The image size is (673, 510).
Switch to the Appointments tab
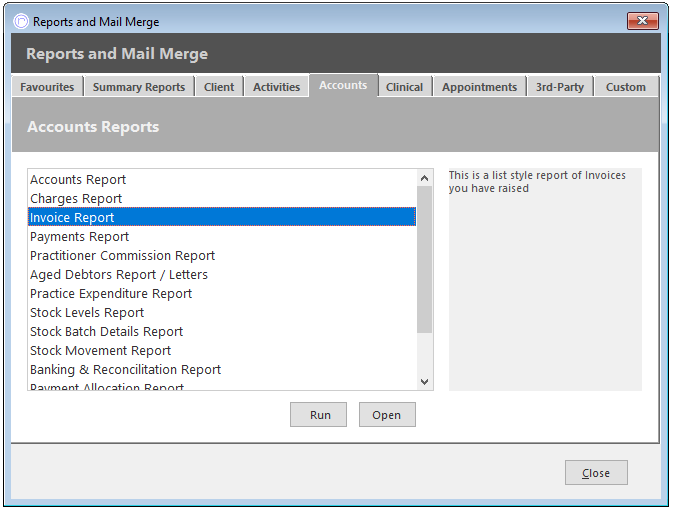pos(479,87)
